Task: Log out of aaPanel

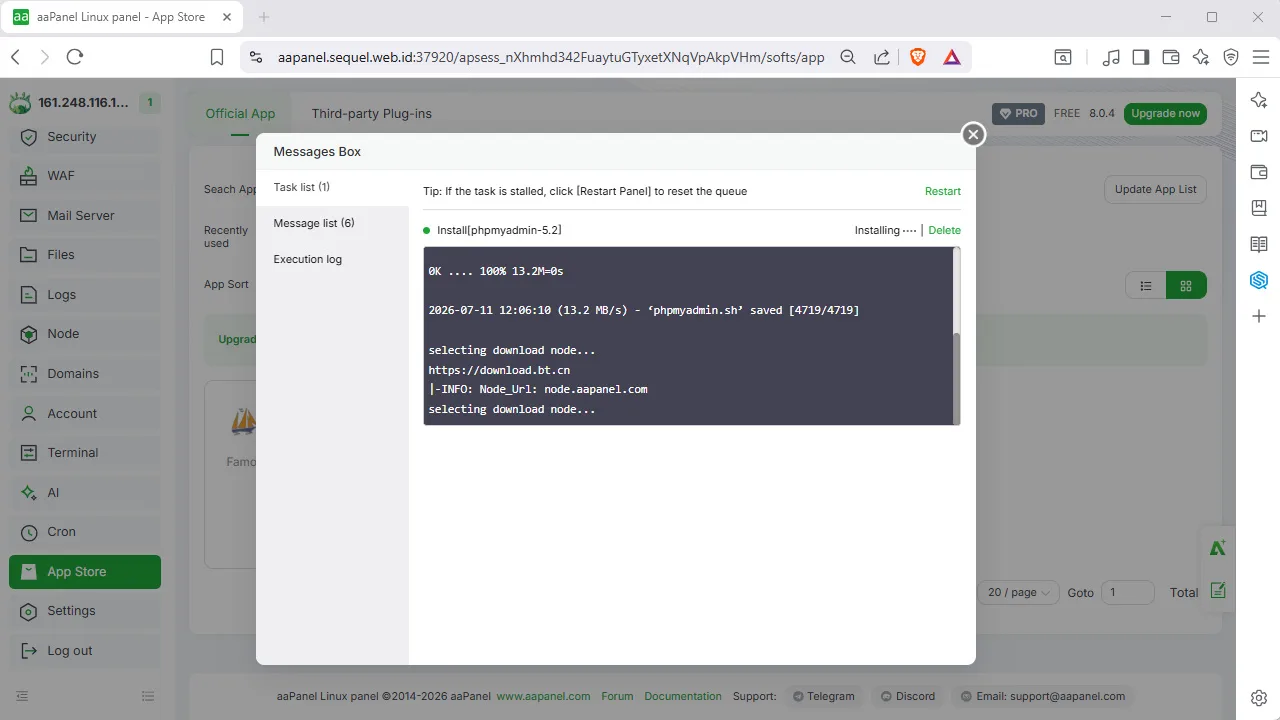Action: (x=85, y=651)
